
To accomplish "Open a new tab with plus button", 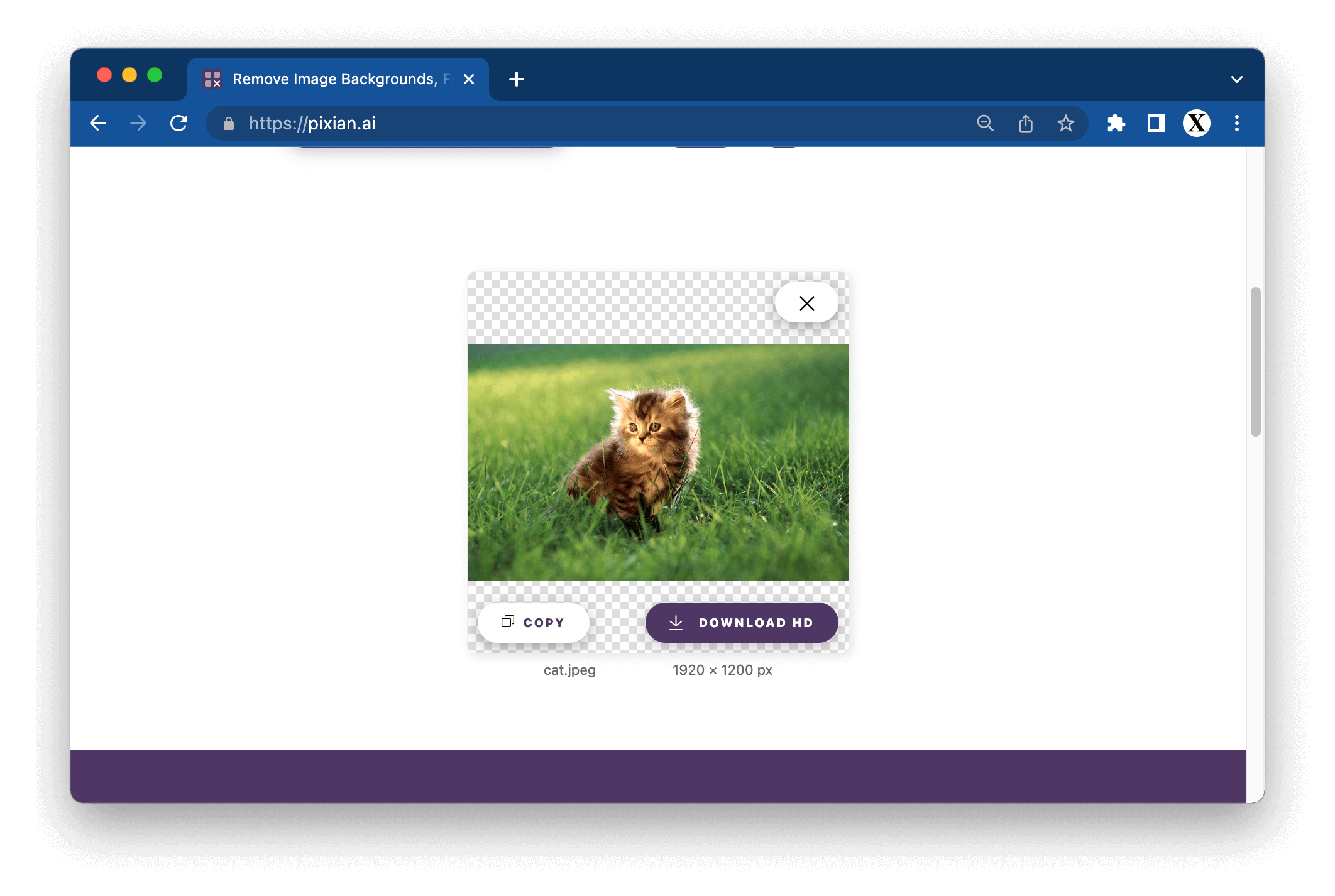I will pos(516,79).
